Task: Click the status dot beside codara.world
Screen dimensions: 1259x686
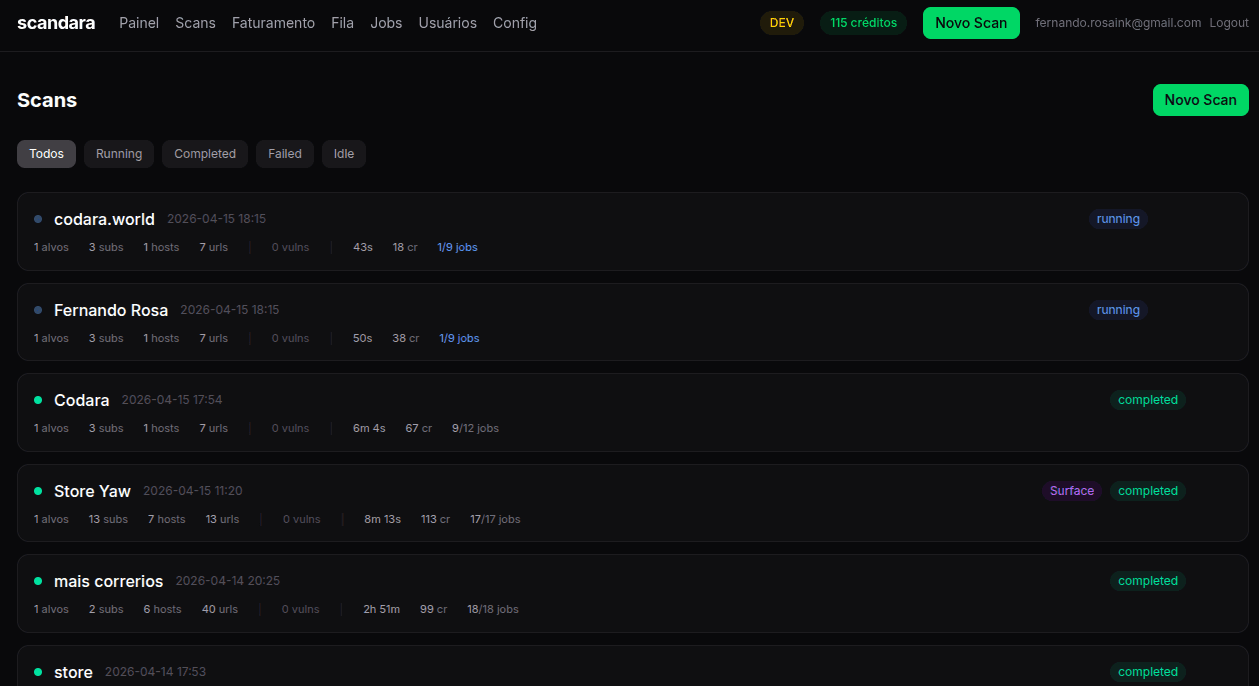Action: 38,219
